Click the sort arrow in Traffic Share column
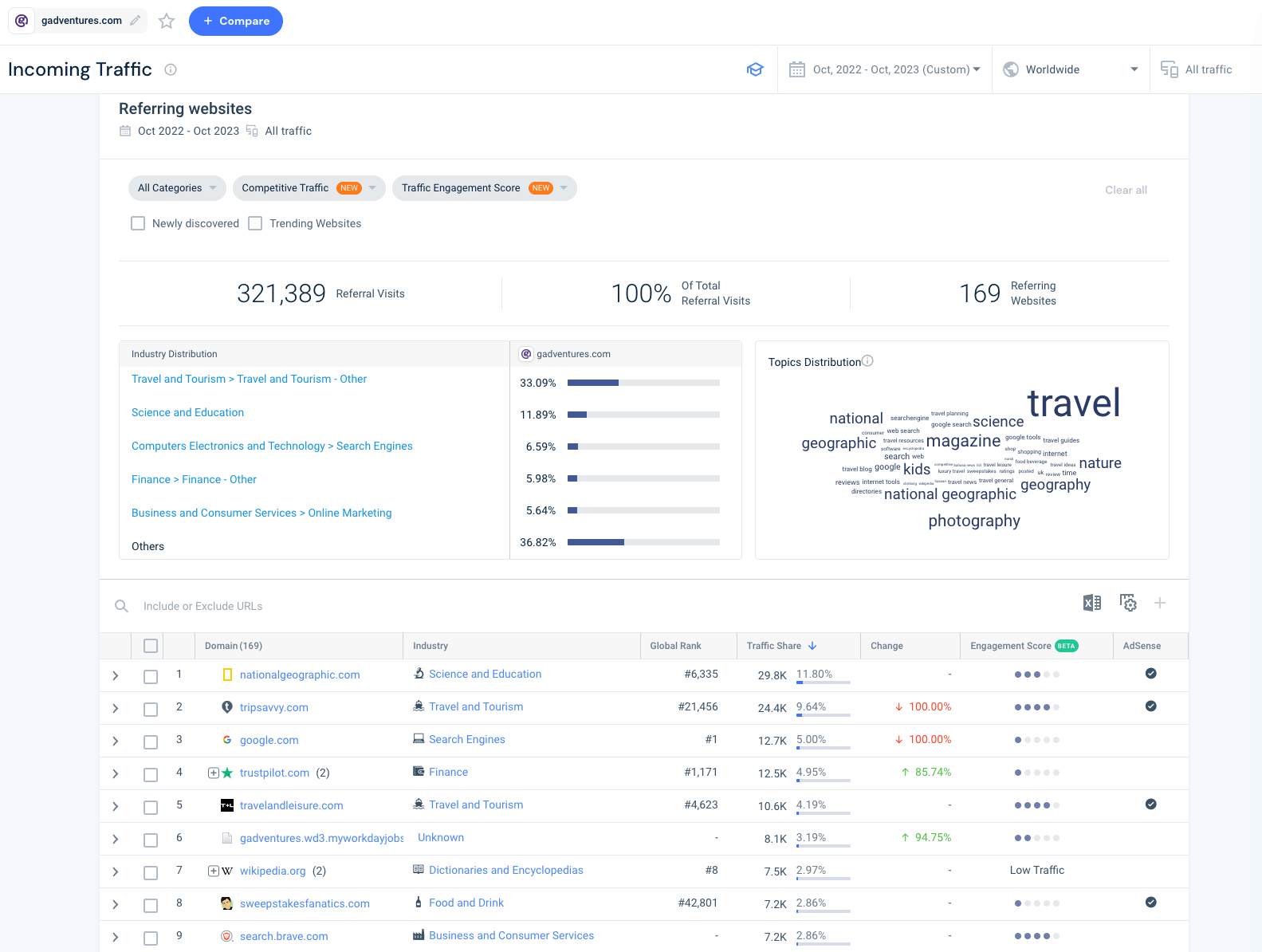Viewport: 1262px width, 952px height. [812, 646]
